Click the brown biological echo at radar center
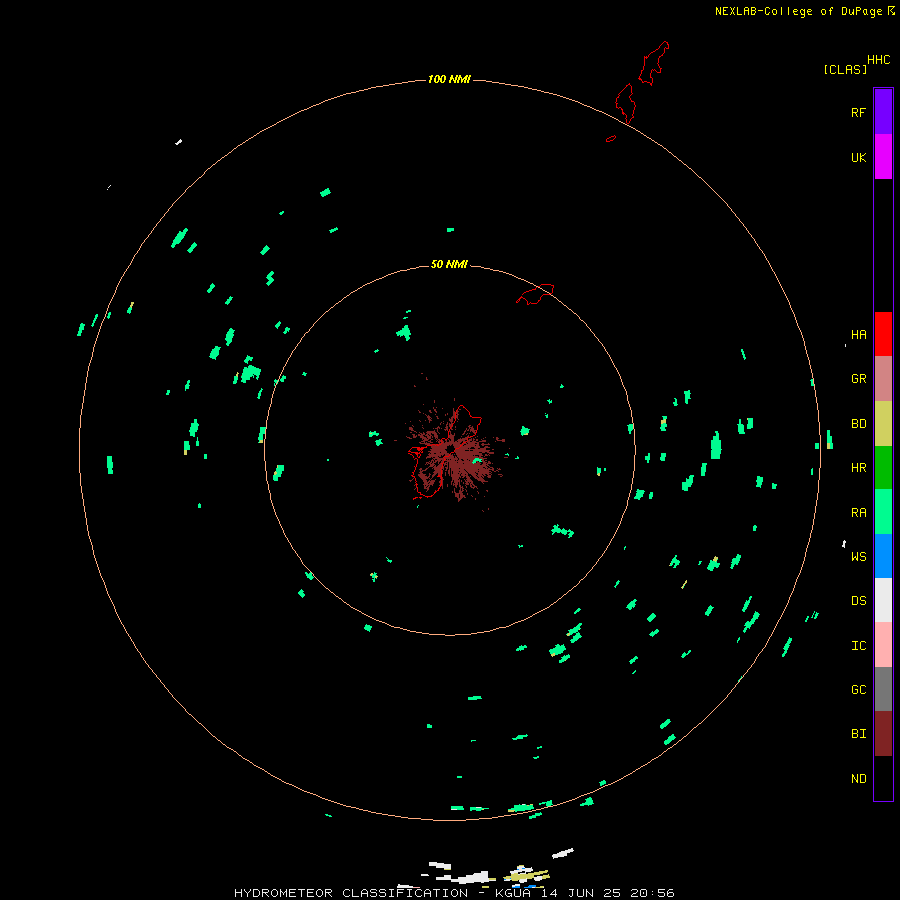 [453, 451]
